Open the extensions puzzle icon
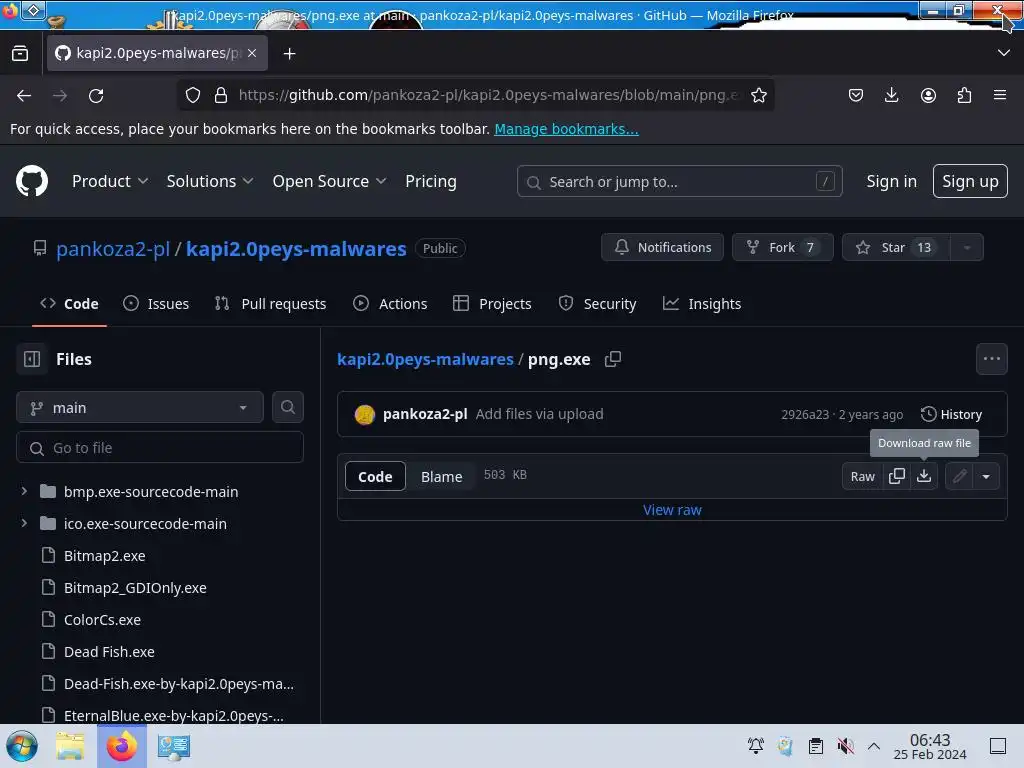 point(964,95)
